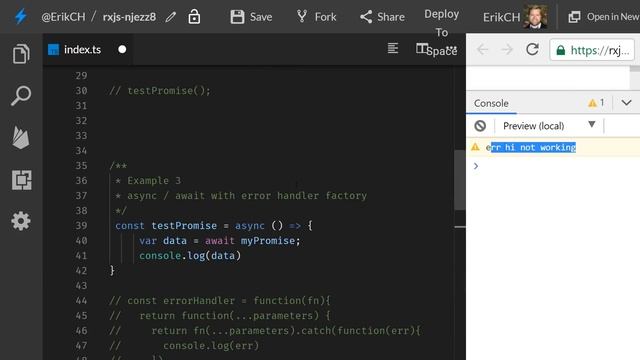Reload the preview pane
This screenshot has height=360, width=640.
pyautogui.click(x=532, y=49)
